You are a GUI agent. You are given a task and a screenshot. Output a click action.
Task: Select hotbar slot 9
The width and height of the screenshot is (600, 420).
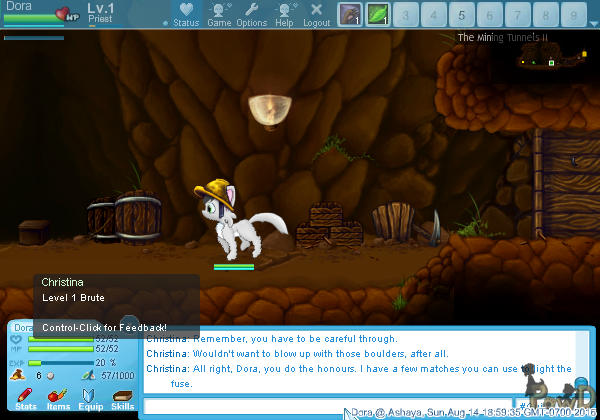point(573,14)
